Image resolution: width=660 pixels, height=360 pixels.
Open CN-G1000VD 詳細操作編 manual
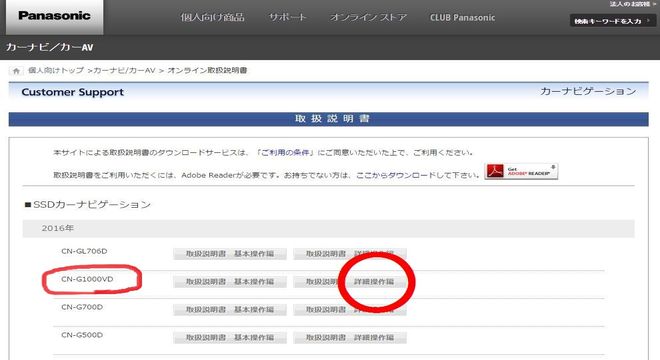point(350,282)
